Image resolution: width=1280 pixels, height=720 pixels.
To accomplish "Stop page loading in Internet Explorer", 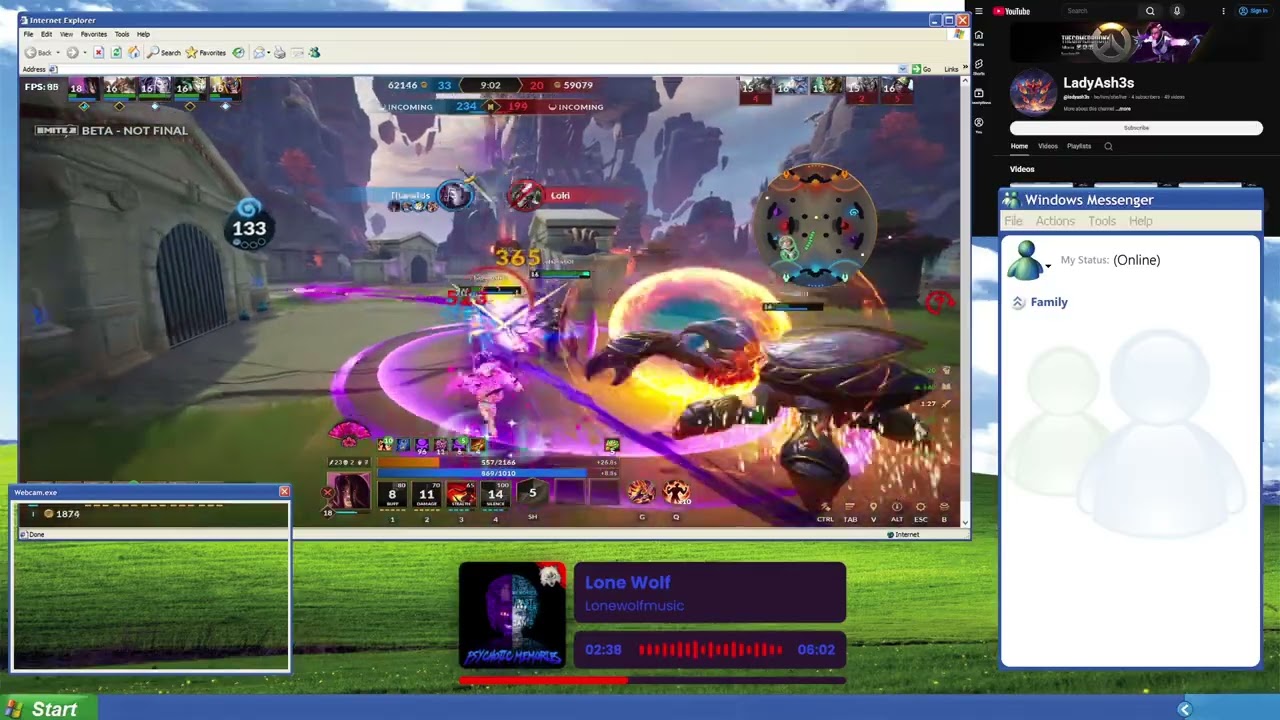I will click(98, 52).
